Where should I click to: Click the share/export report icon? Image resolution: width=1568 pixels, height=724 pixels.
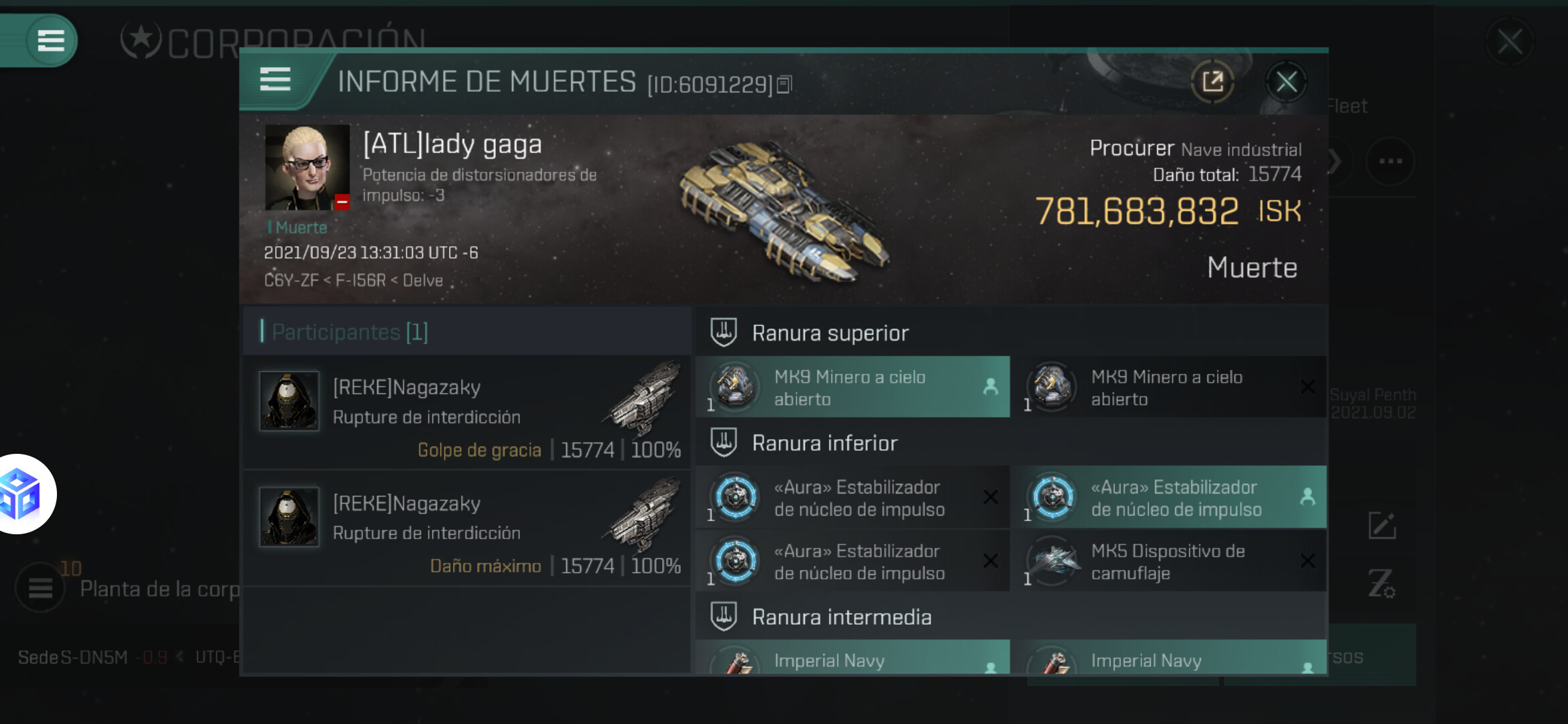[1213, 82]
